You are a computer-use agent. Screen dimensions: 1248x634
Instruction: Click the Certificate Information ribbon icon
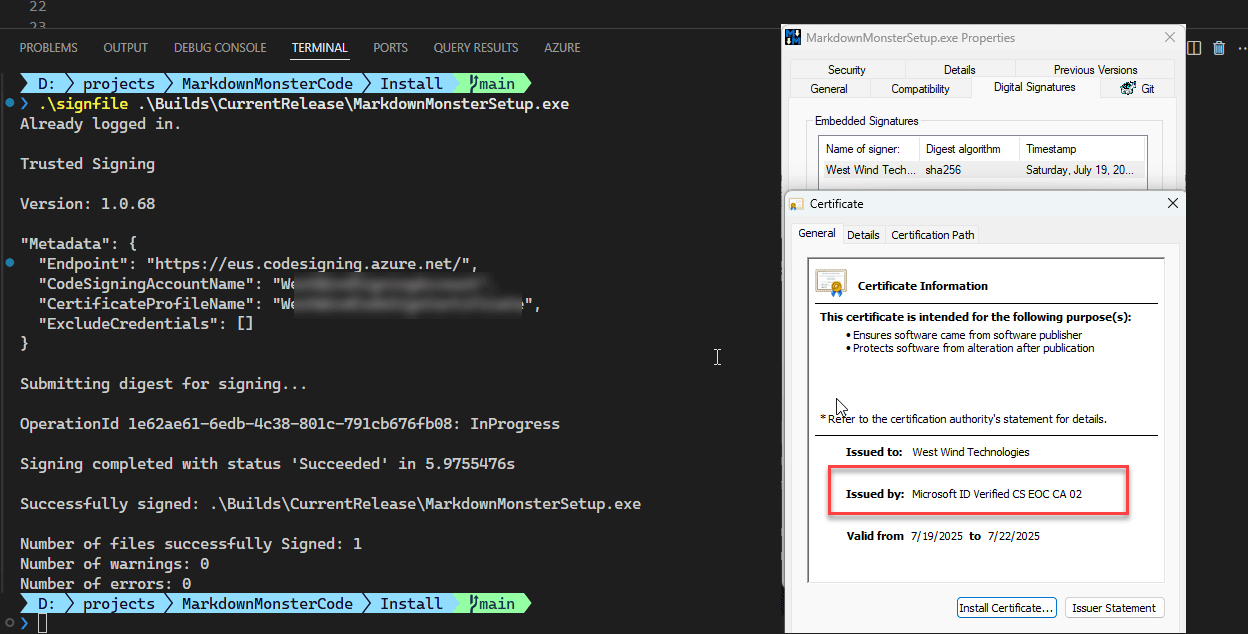coord(830,283)
